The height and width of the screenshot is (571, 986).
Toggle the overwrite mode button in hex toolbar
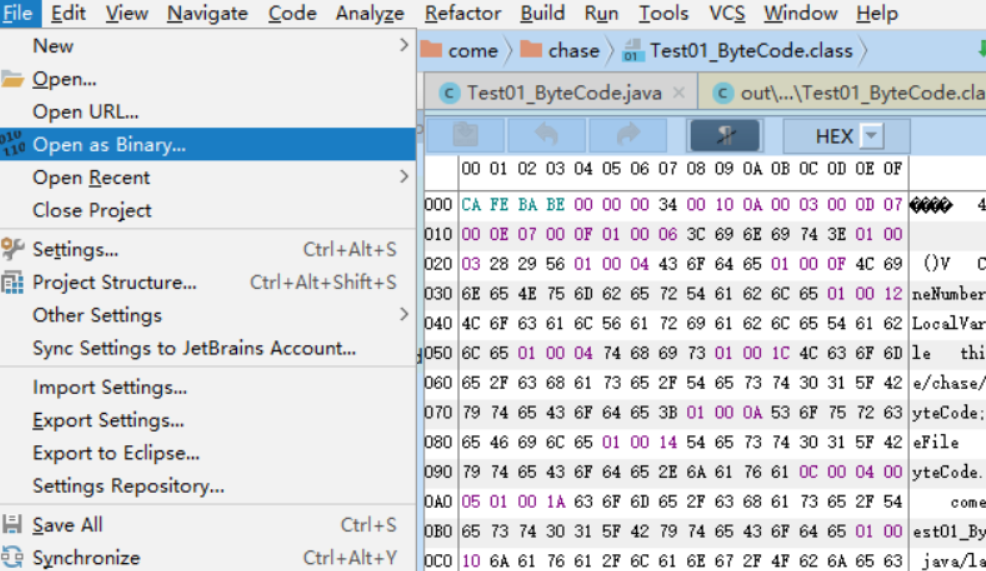pos(724,136)
